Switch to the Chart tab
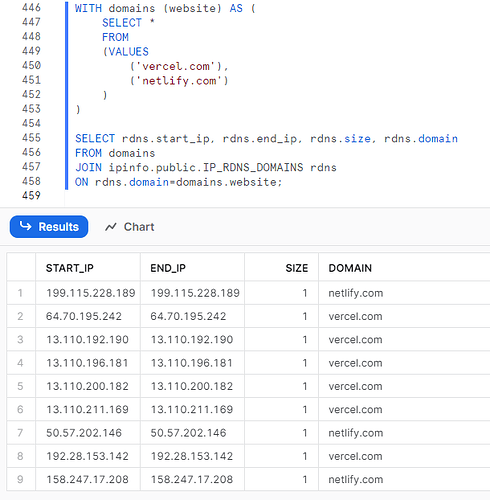 click(x=130, y=227)
